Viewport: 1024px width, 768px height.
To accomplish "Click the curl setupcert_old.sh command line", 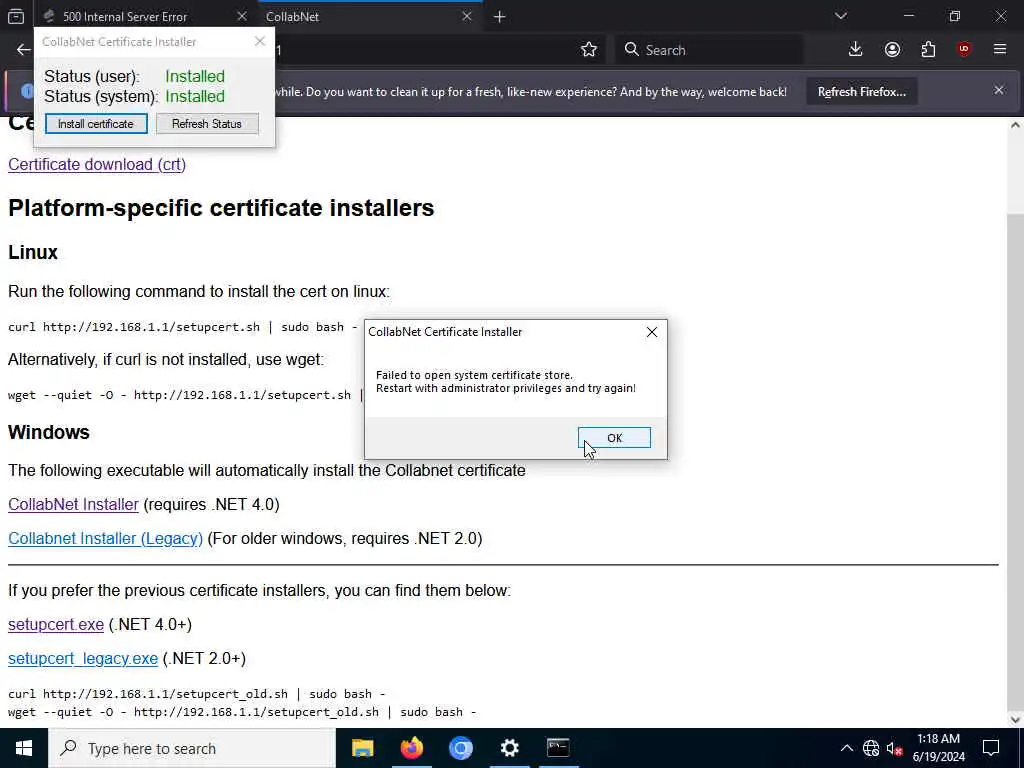I will 197,694.
